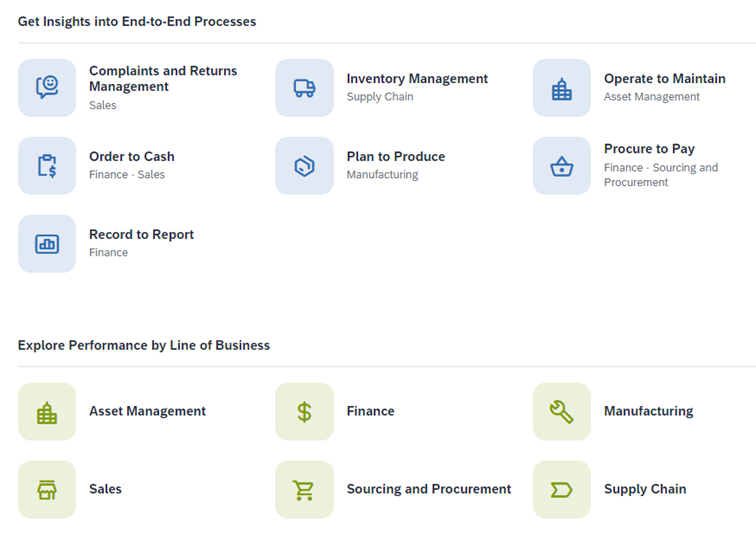Click the Operate to Maintain building icon
This screenshot has height=535, width=756.
click(x=562, y=88)
